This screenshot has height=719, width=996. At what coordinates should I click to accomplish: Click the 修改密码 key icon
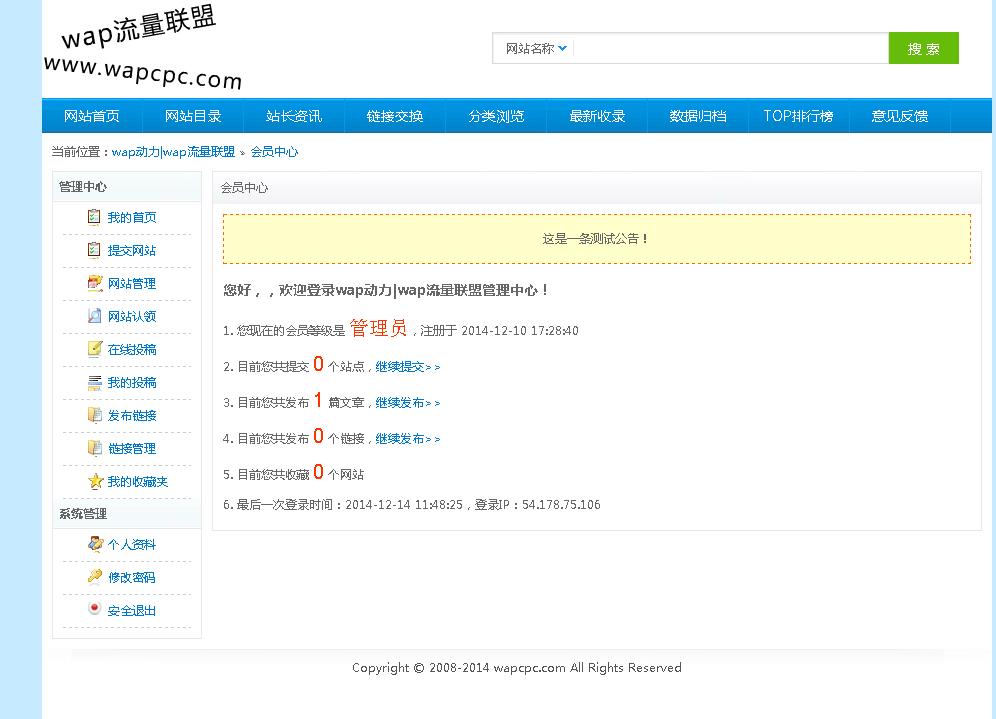(94, 577)
